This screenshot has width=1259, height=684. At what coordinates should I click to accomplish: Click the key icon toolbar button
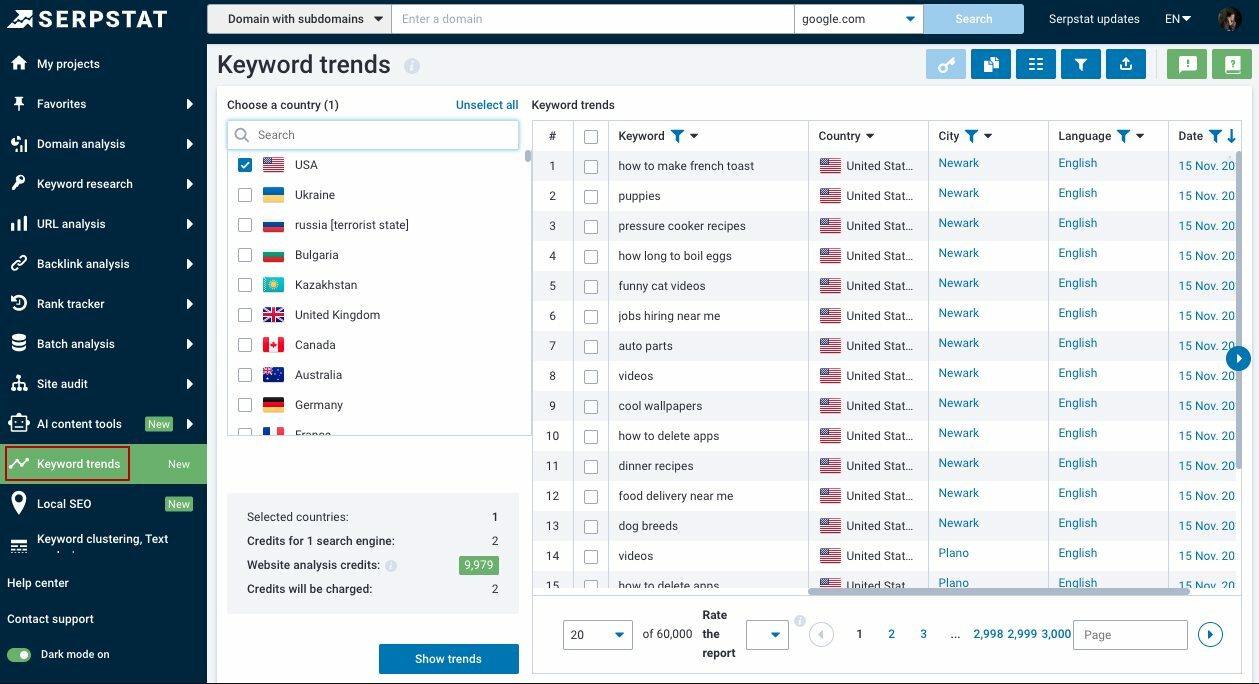pos(946,64)
